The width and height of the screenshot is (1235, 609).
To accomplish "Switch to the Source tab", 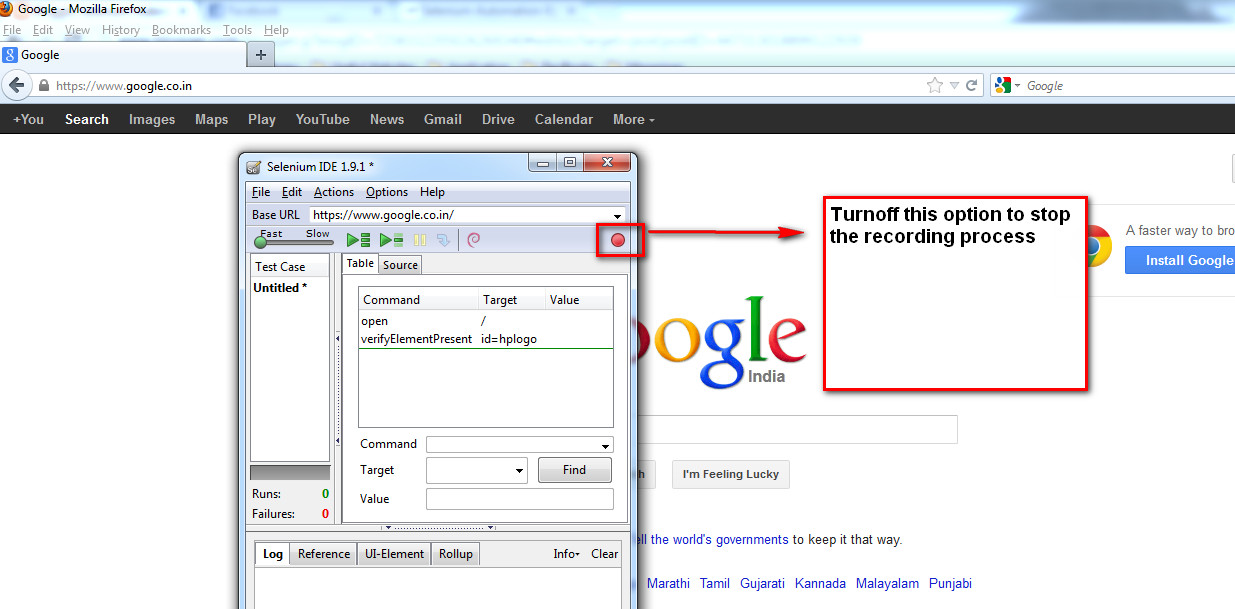I will point(399,264).
